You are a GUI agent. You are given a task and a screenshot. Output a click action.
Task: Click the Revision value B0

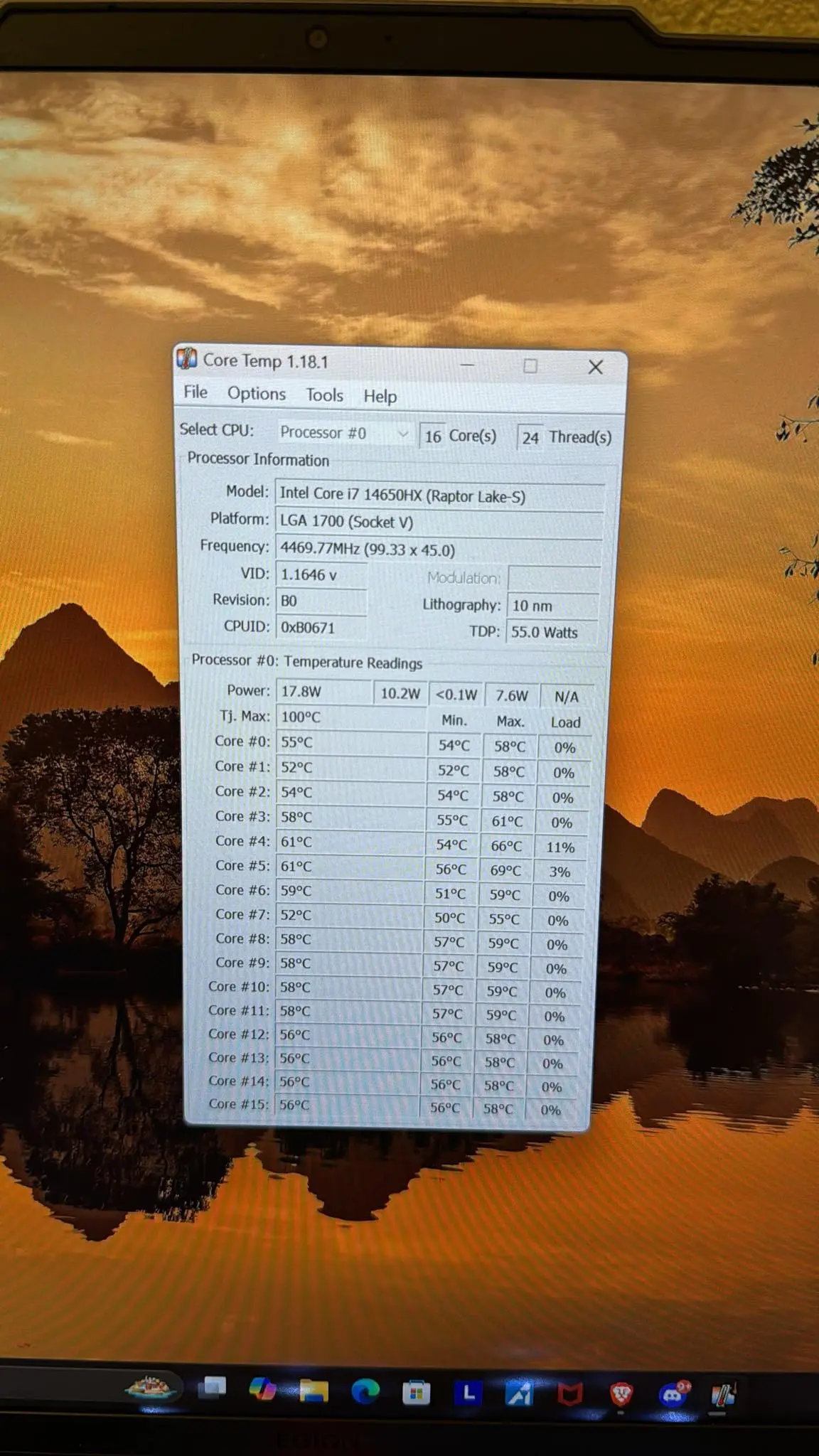[321, 601]
